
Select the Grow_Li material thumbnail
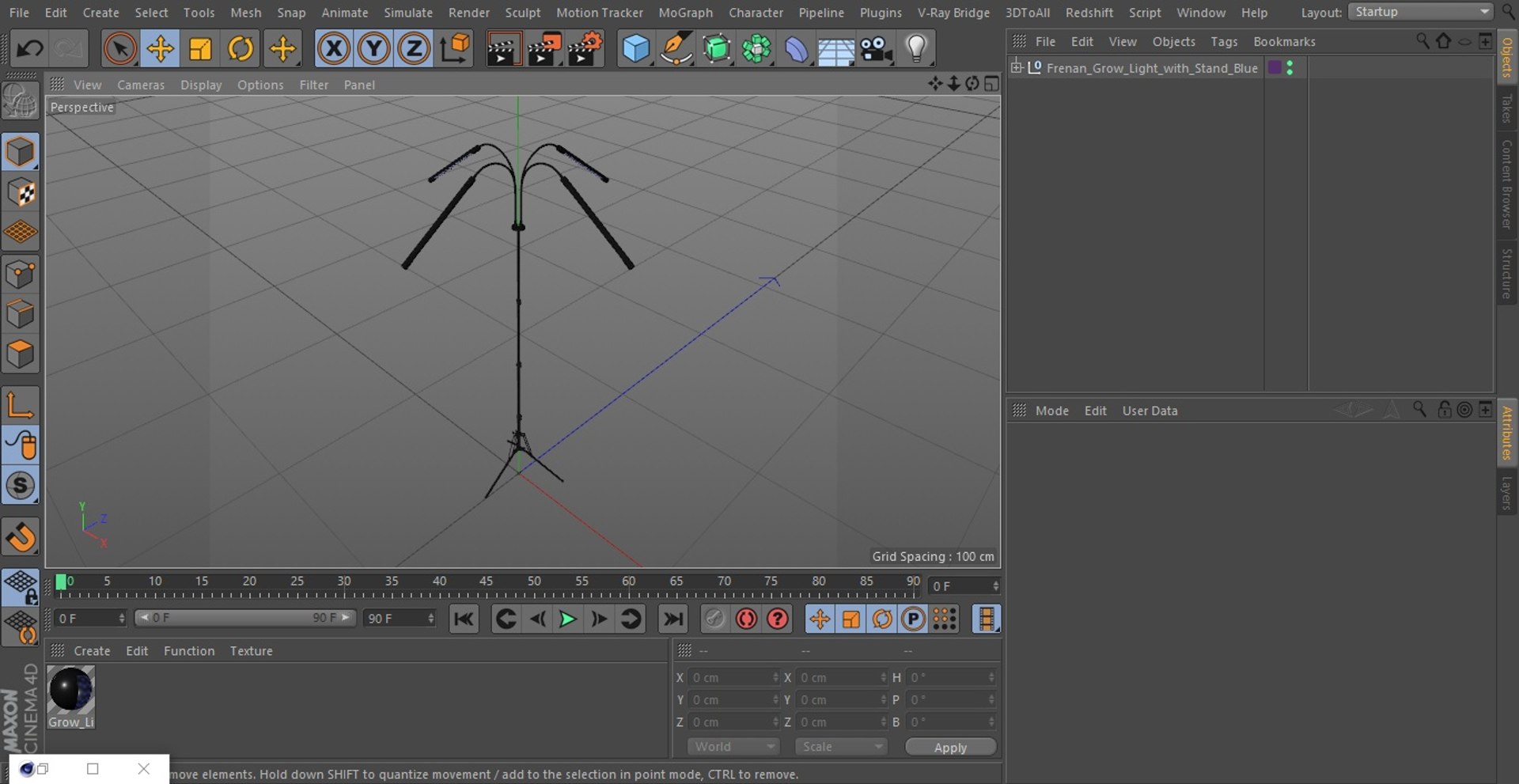coord(71,696)
